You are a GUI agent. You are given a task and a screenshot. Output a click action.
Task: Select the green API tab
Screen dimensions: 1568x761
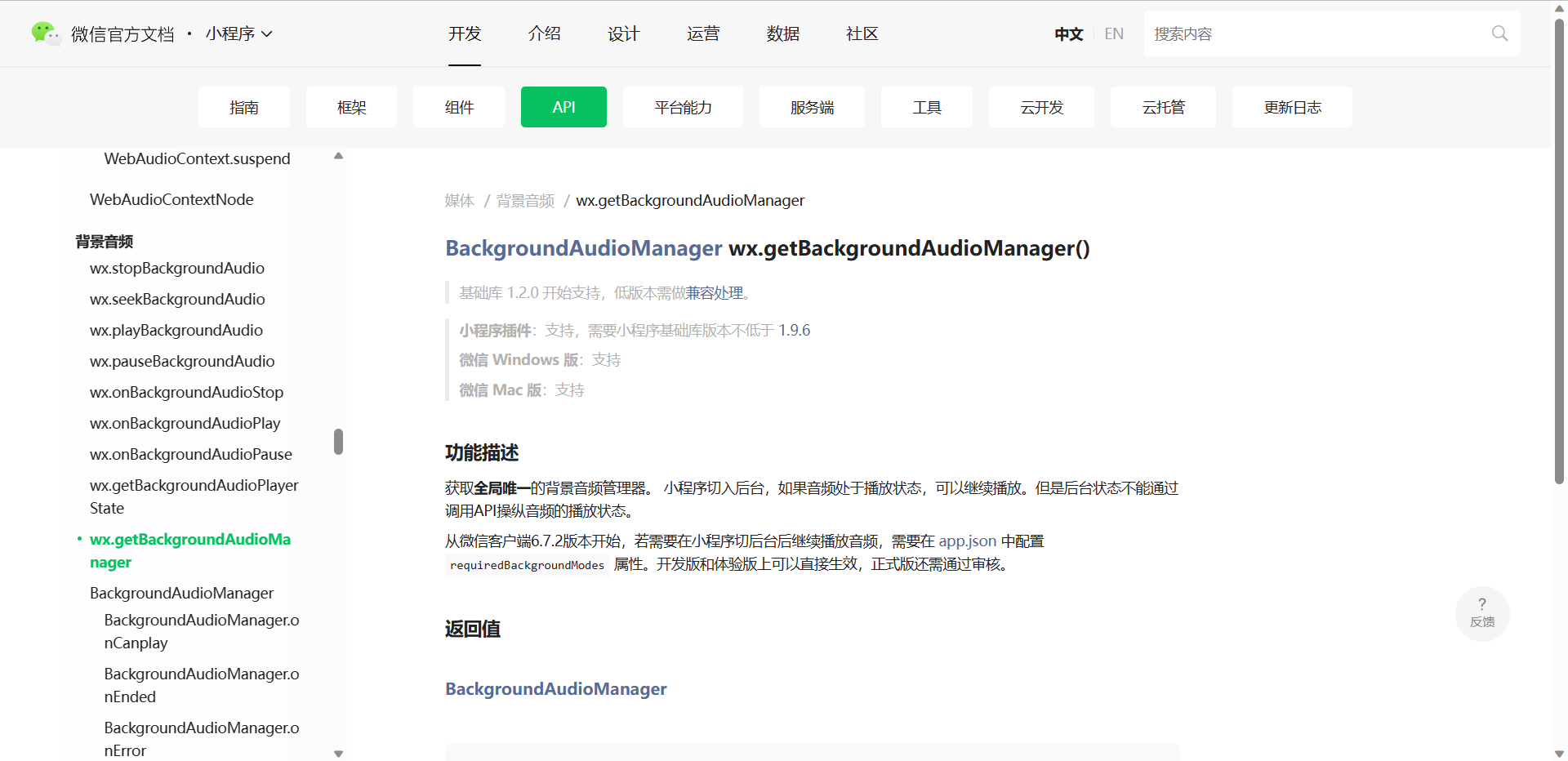(x=563, y=107)
